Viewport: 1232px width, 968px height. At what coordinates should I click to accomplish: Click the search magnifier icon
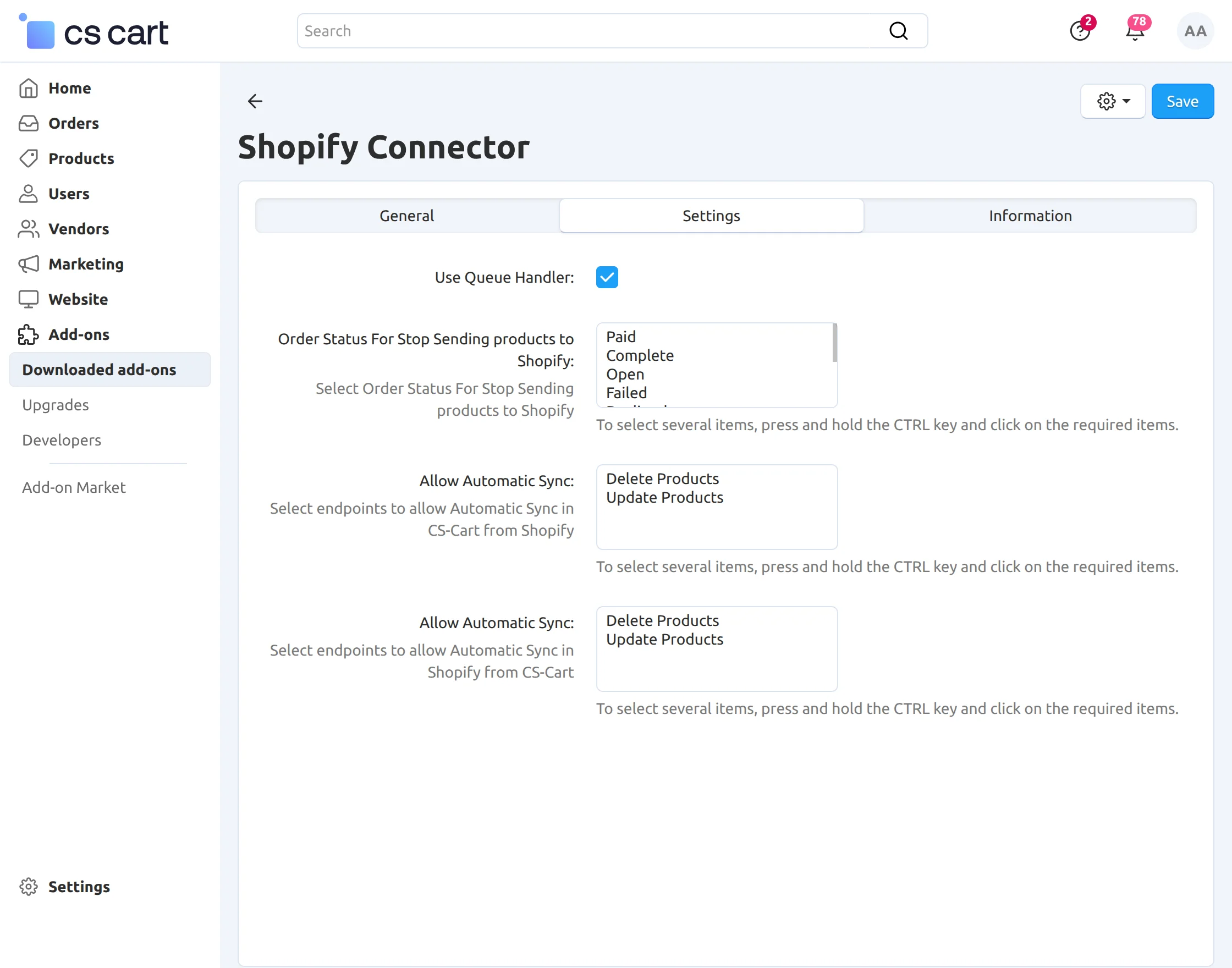click(x=898, y=31)
